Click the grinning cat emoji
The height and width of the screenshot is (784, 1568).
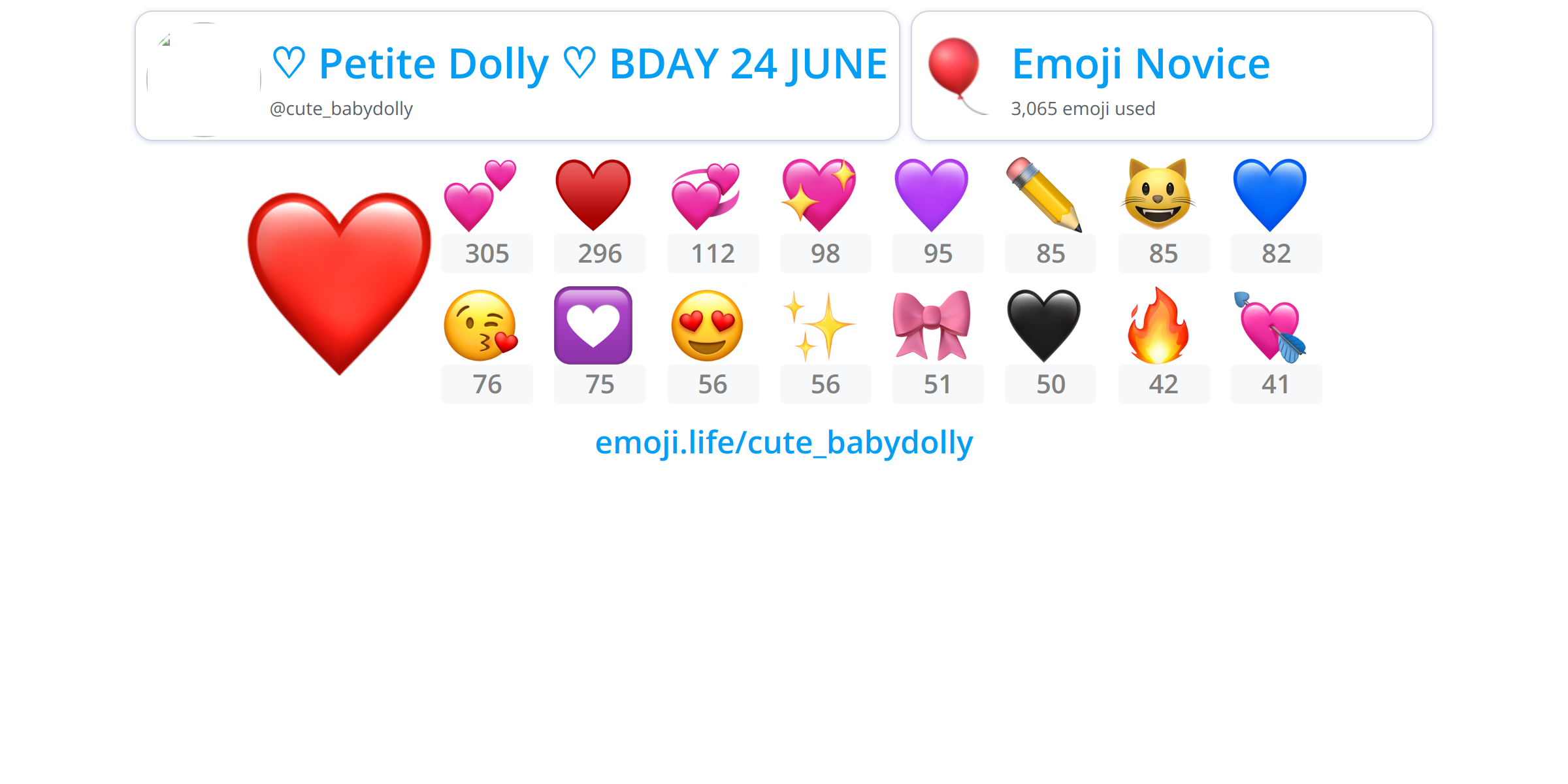(x=1158, y=195)
